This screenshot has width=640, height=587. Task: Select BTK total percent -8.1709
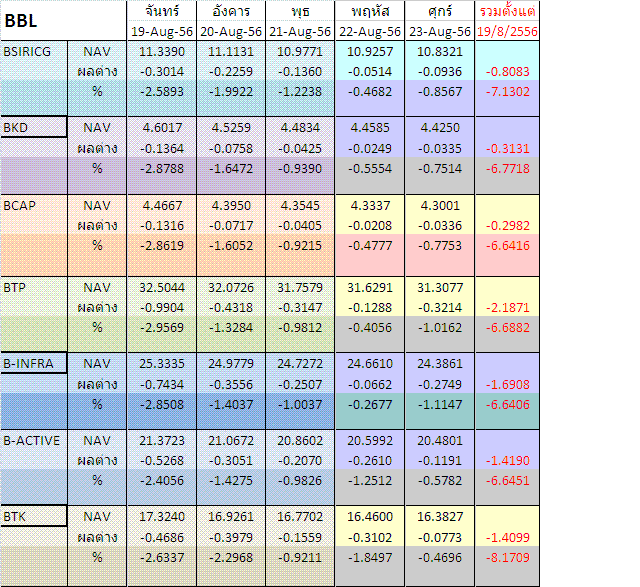(x=507, y=557)
